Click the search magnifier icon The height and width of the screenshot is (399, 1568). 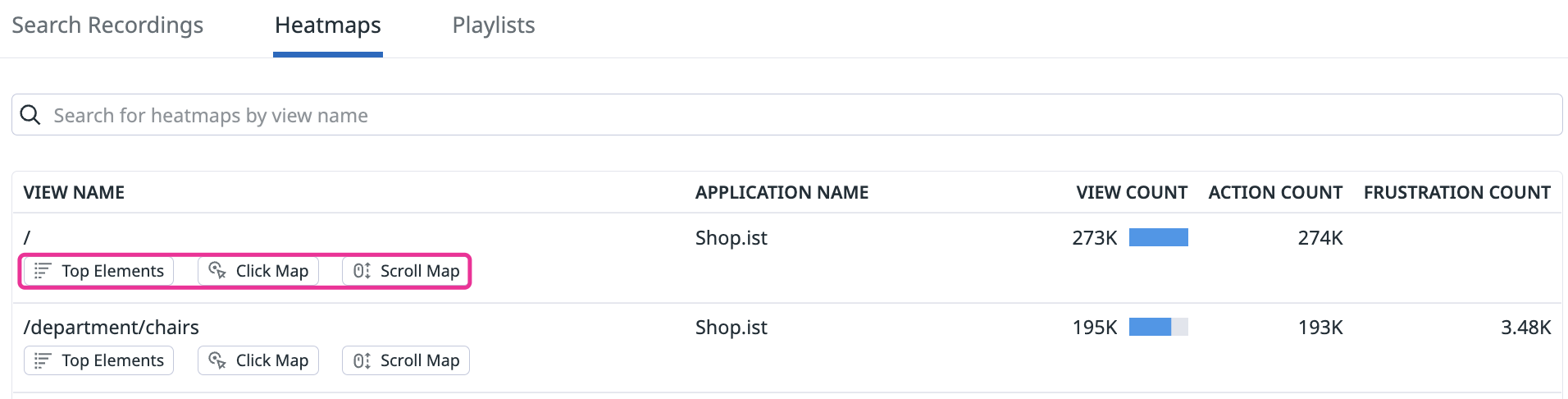(x=30, y=115)
